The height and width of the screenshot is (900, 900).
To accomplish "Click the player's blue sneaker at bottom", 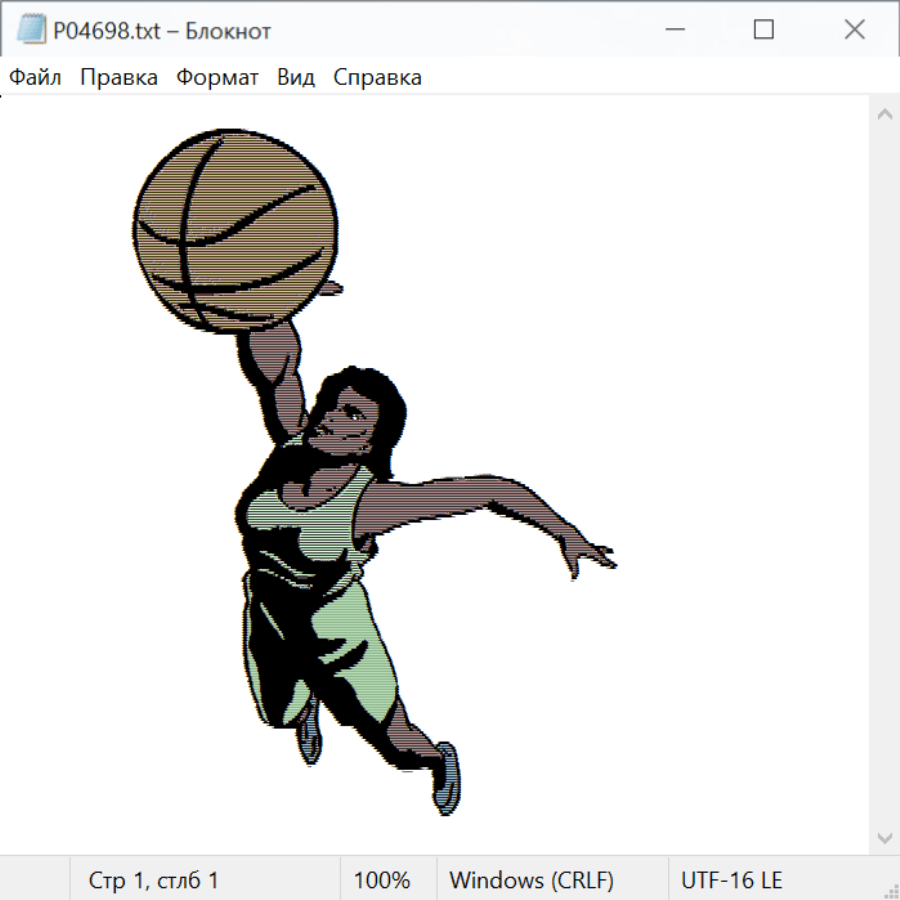I will 447,778.
